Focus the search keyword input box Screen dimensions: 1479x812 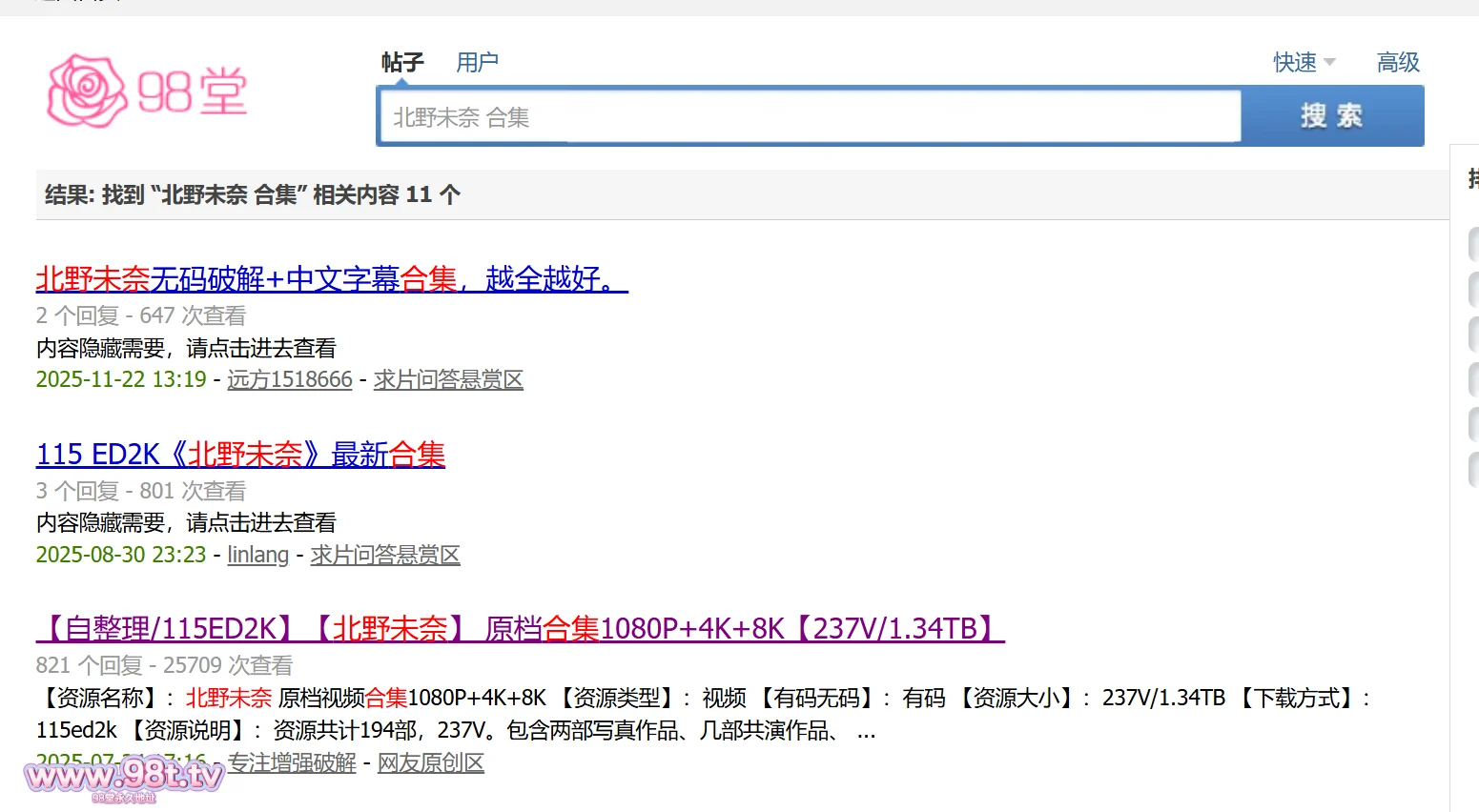[809, 117]
